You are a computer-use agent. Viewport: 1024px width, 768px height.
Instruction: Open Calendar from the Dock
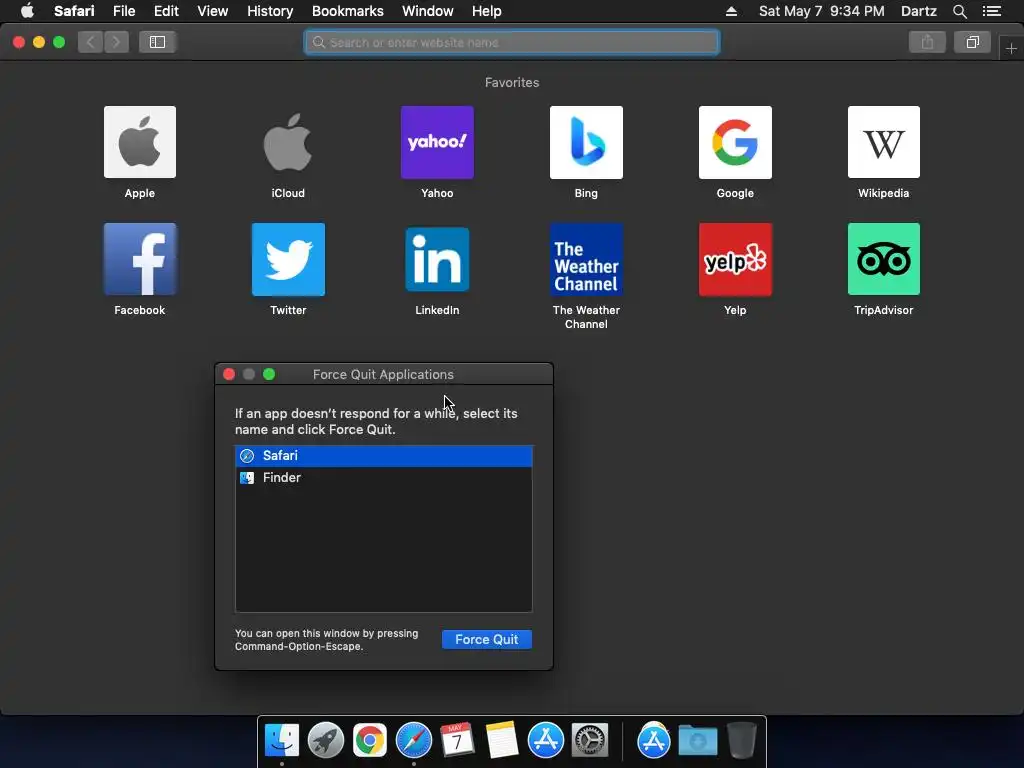(457, 741)
